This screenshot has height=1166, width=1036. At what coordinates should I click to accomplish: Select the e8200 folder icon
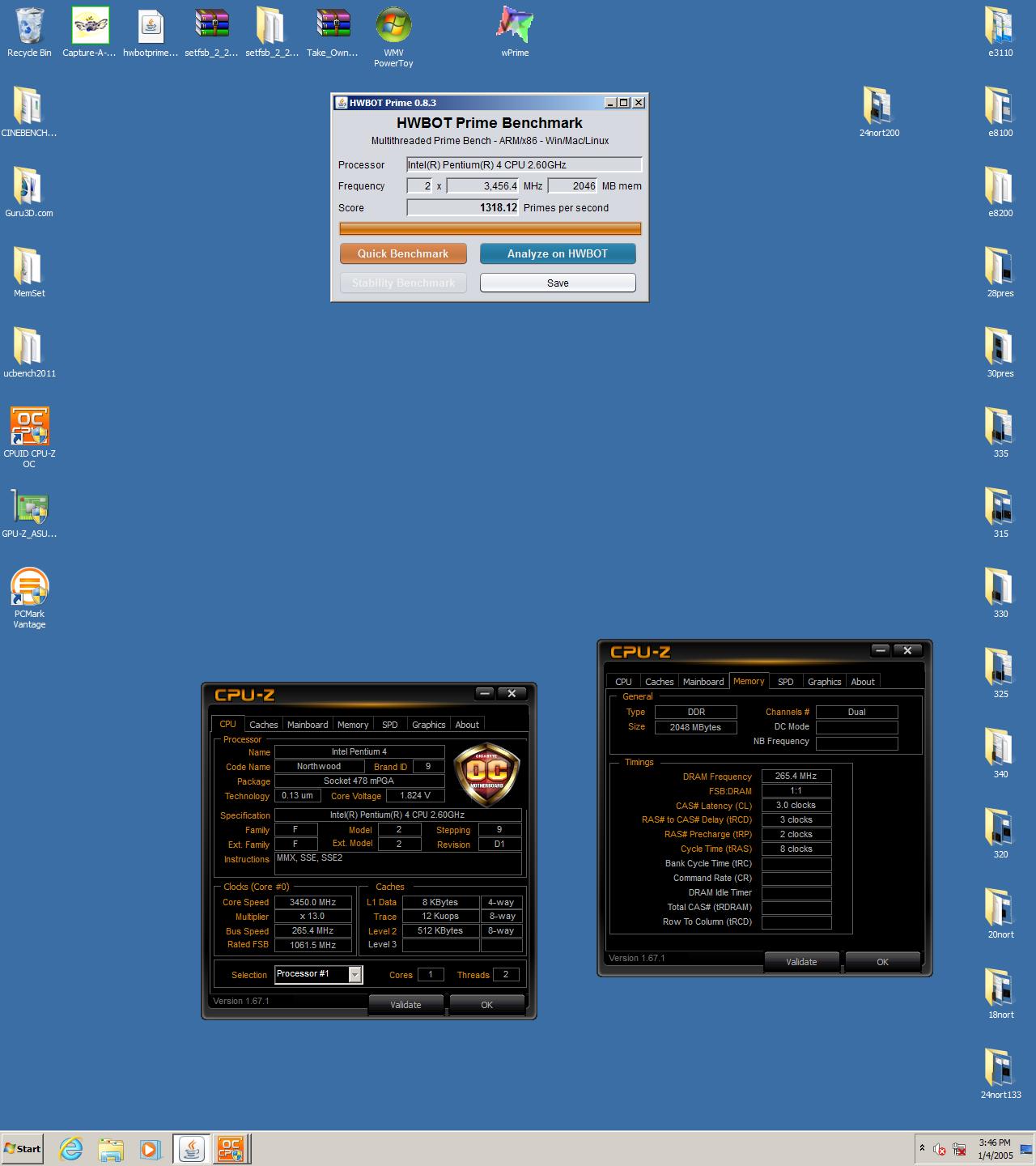pyautogui.click(x=1000, y=192)
